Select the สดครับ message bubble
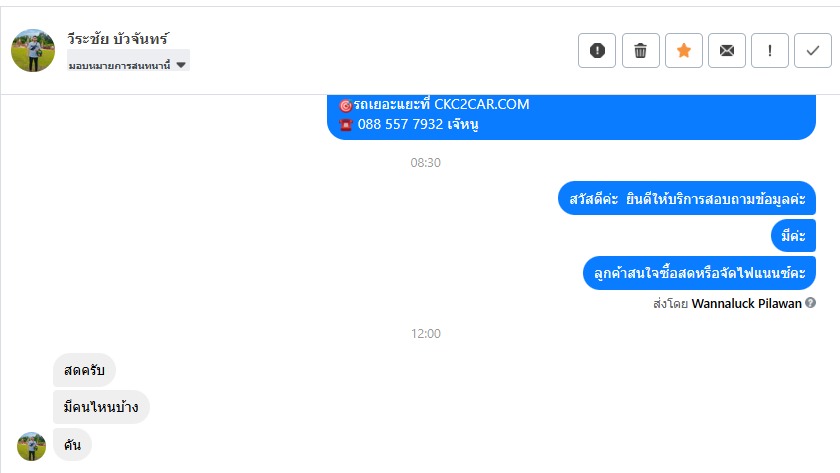This screenshot has width=840, height=473. (84, 370)
